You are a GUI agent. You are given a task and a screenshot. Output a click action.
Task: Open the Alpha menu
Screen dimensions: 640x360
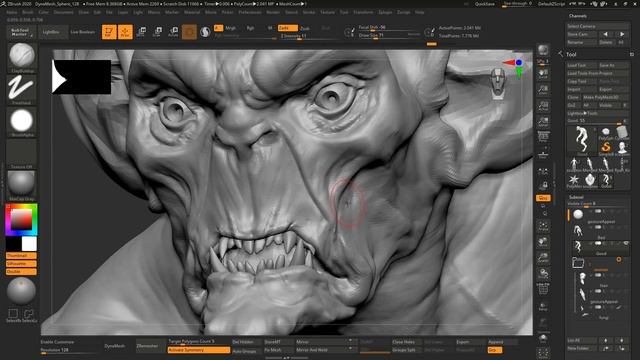click(11, 13)
